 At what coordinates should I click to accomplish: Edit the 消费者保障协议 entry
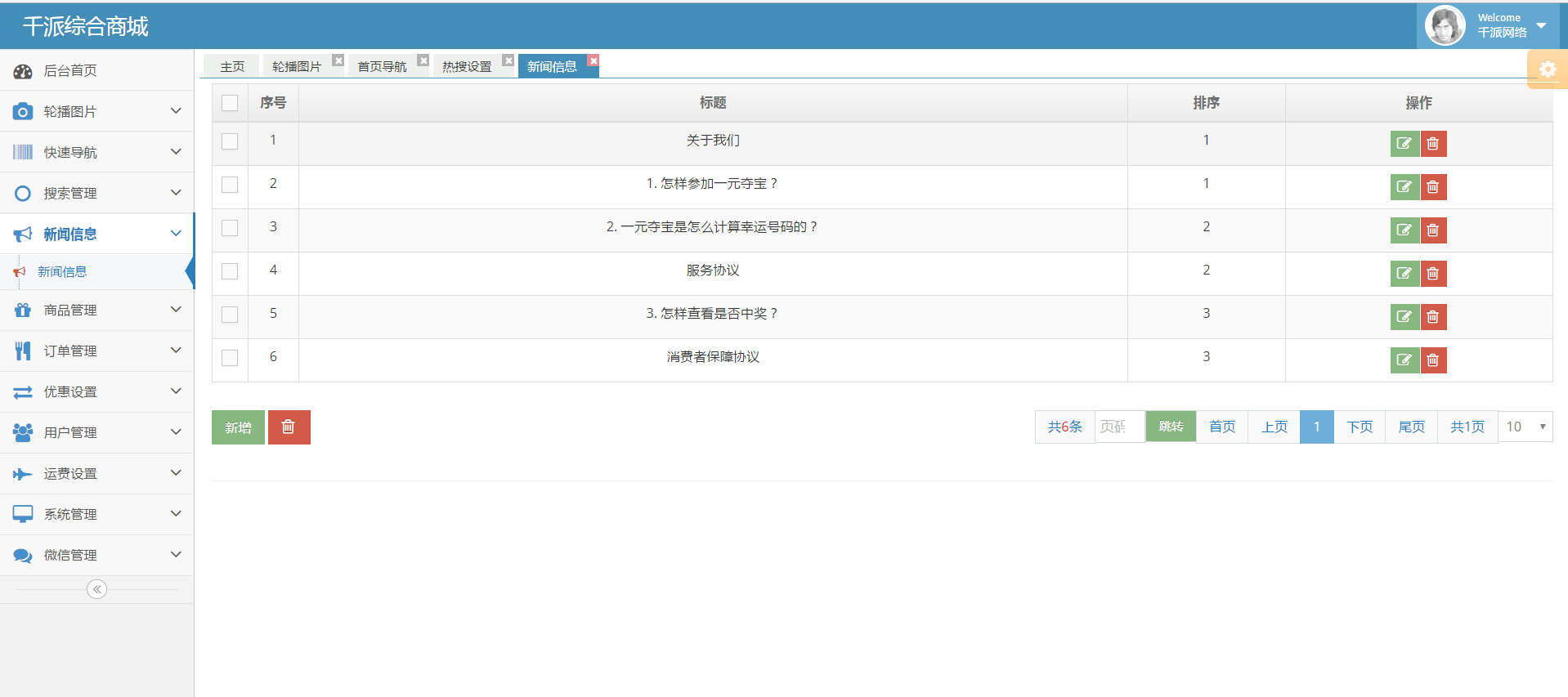1404,360
